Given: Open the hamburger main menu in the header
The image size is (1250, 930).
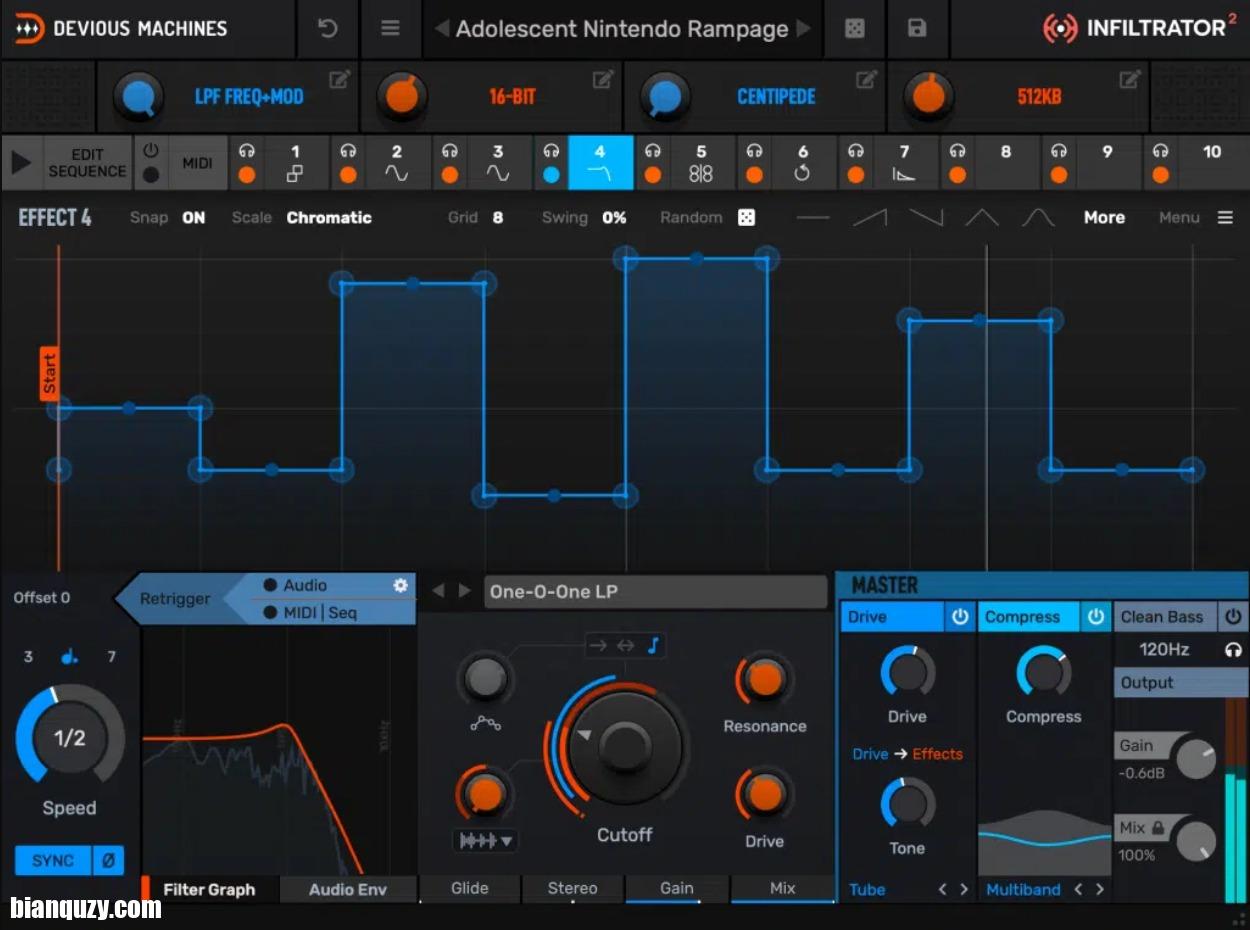Looking at the screenshot, I should pos(391,29).
